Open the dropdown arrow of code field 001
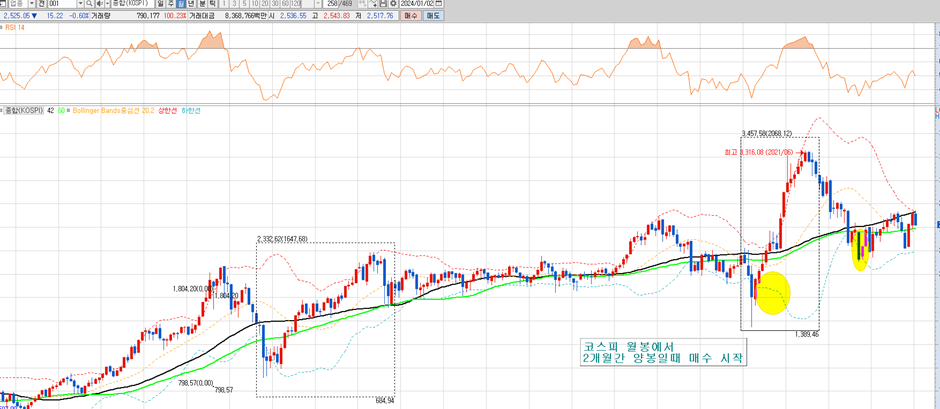The image size is (940, 409). tap(80, 3)
